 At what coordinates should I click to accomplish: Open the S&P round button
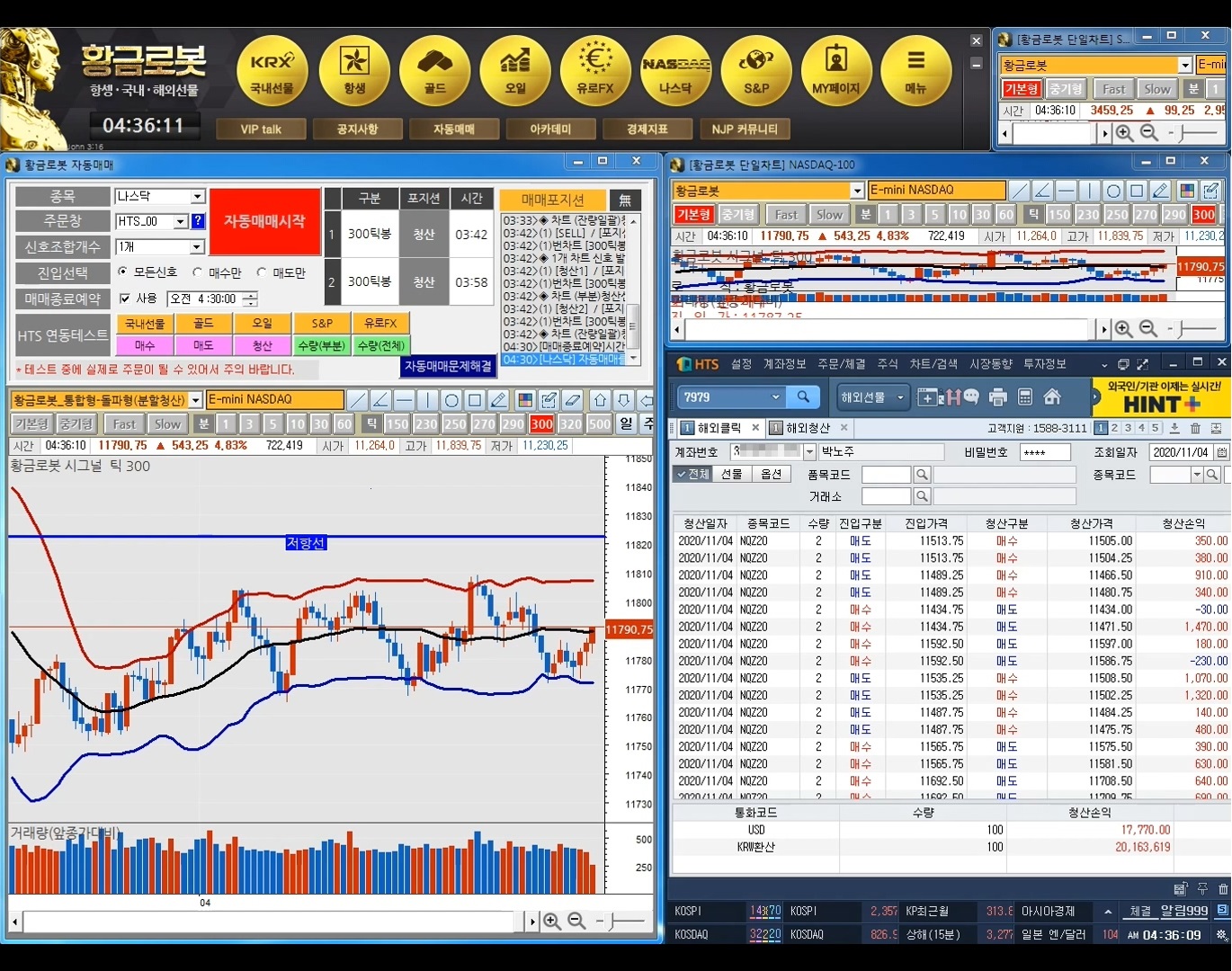click(756, 72)
